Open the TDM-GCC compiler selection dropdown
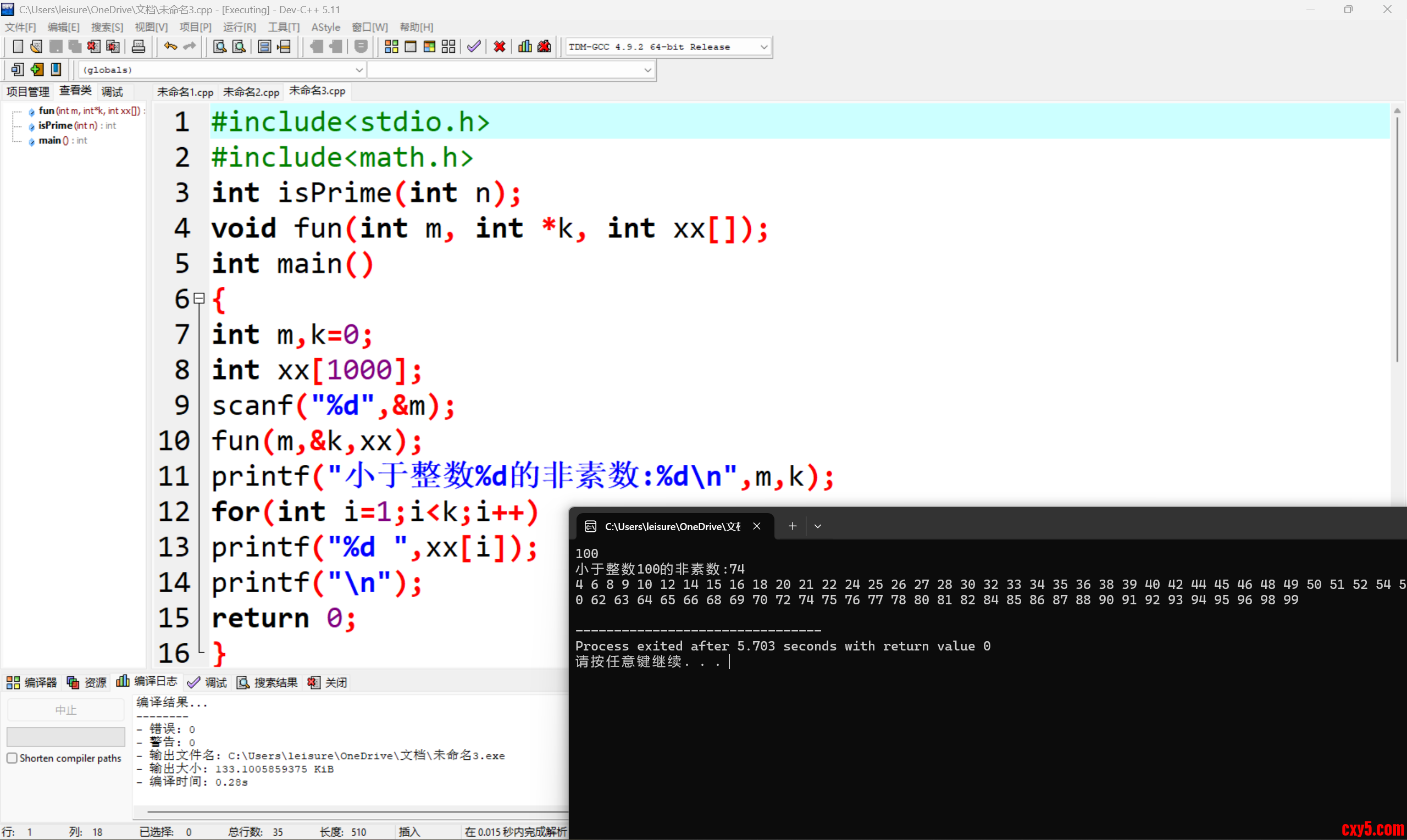1407x840 pixels. tap(764, 47)
